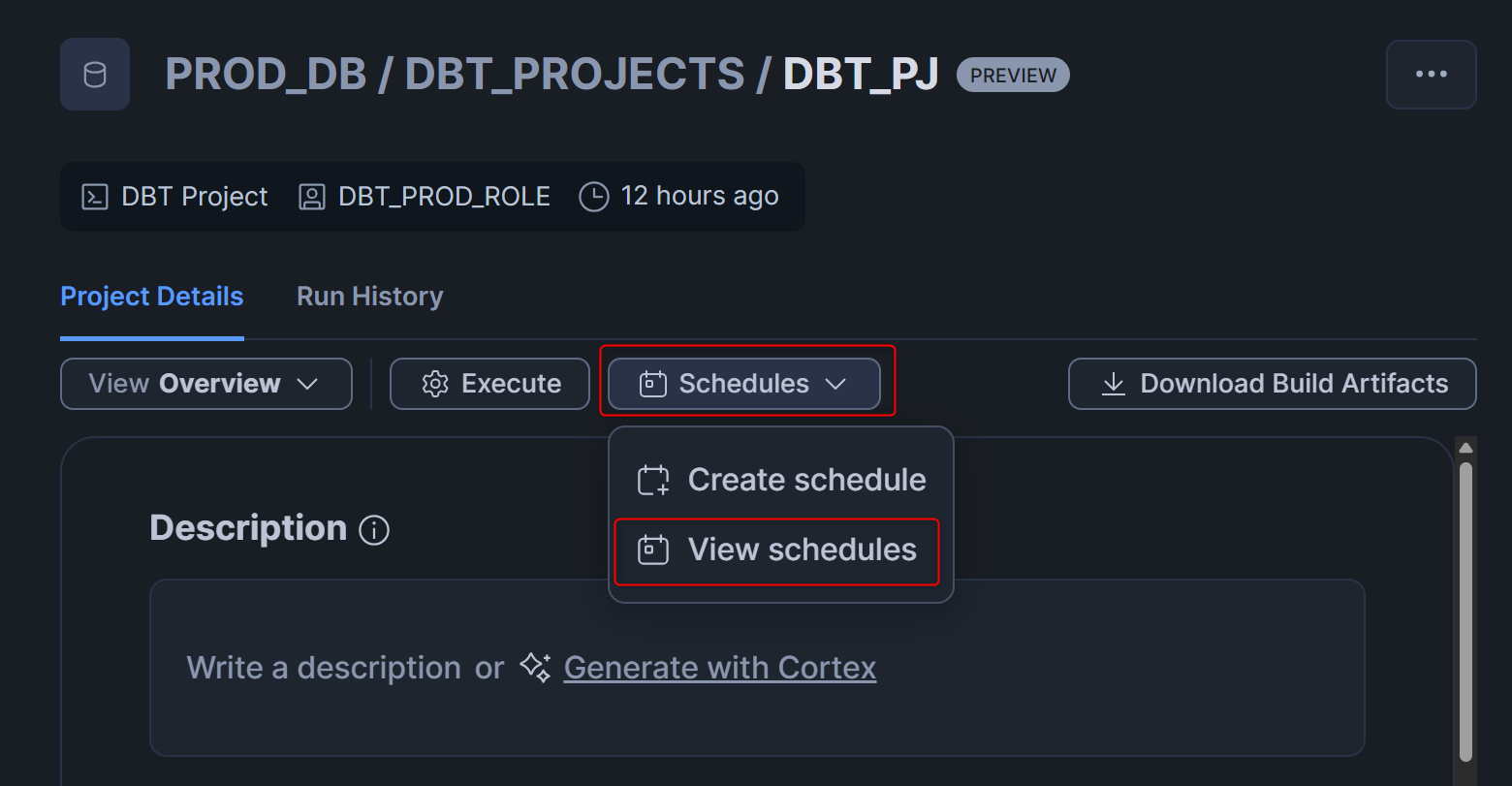Click the DBT_PROD_ROLE user icon
The width and height of the screenshot is (1512, 786).
(x=311, y=197)
